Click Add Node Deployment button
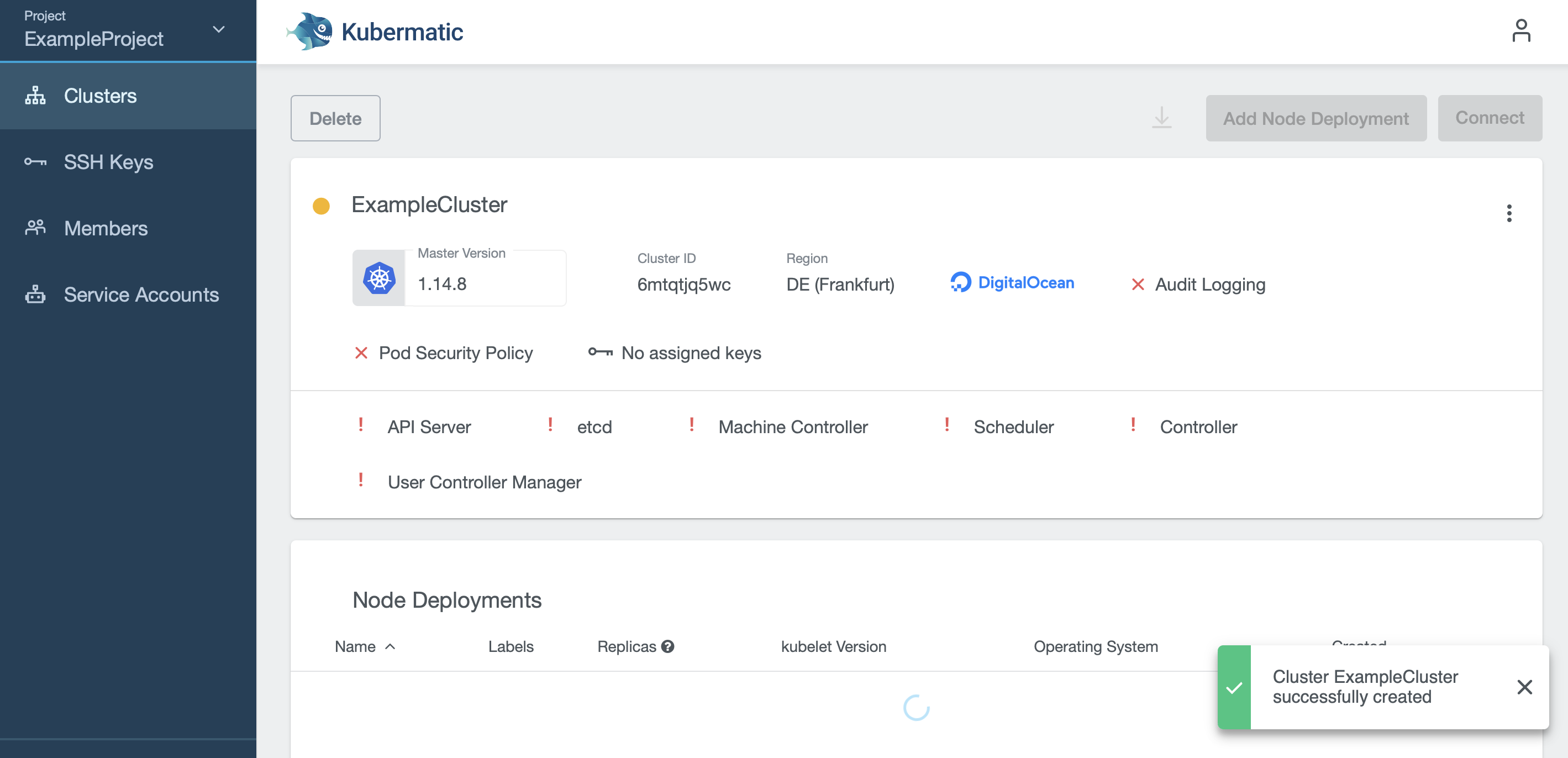 tap(1316, 118)
